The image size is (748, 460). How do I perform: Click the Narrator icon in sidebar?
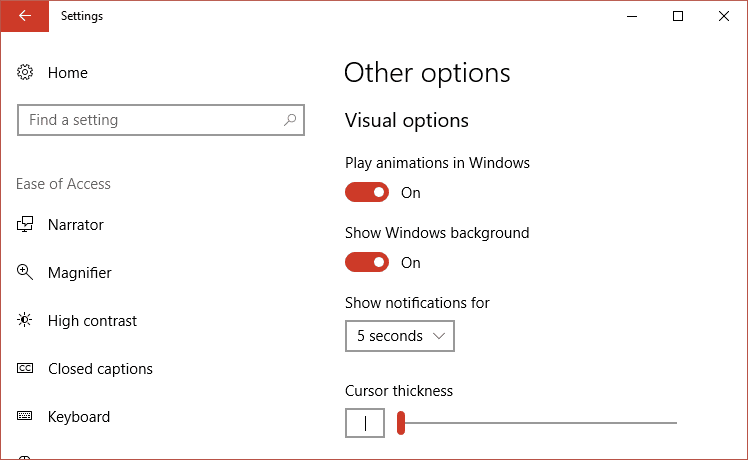(25, 224)
